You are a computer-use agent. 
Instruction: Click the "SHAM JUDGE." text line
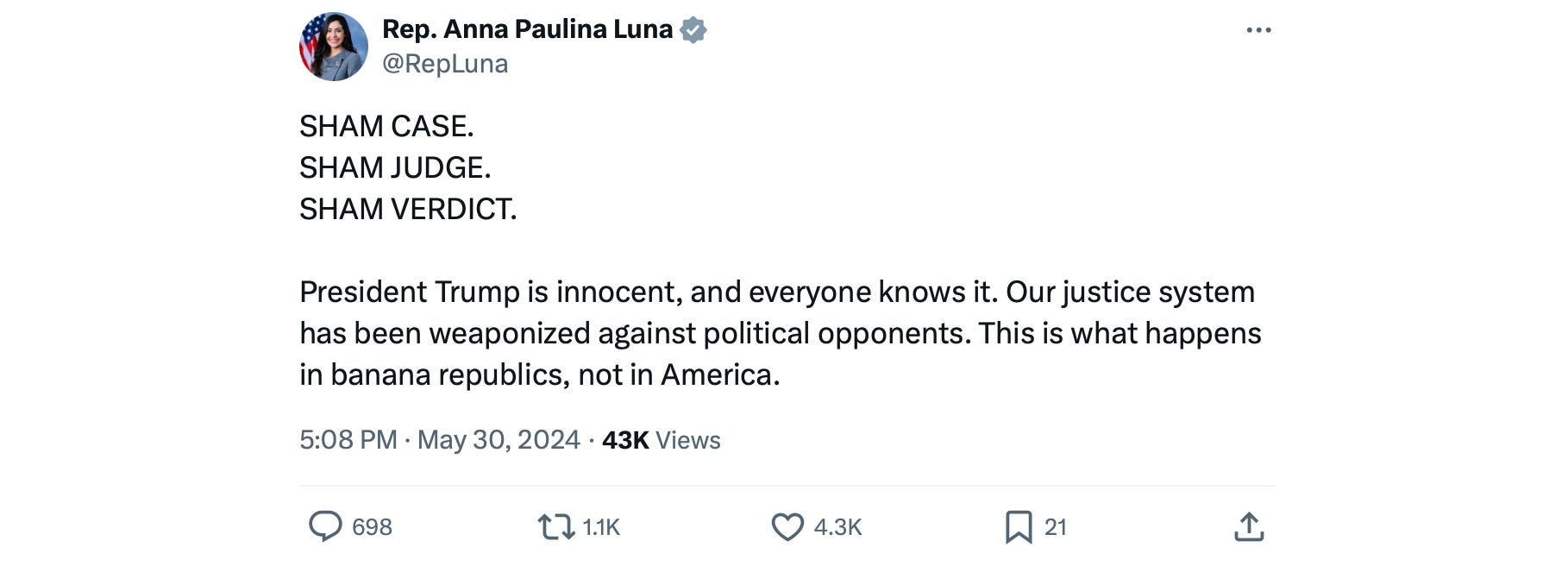point(395,168)
